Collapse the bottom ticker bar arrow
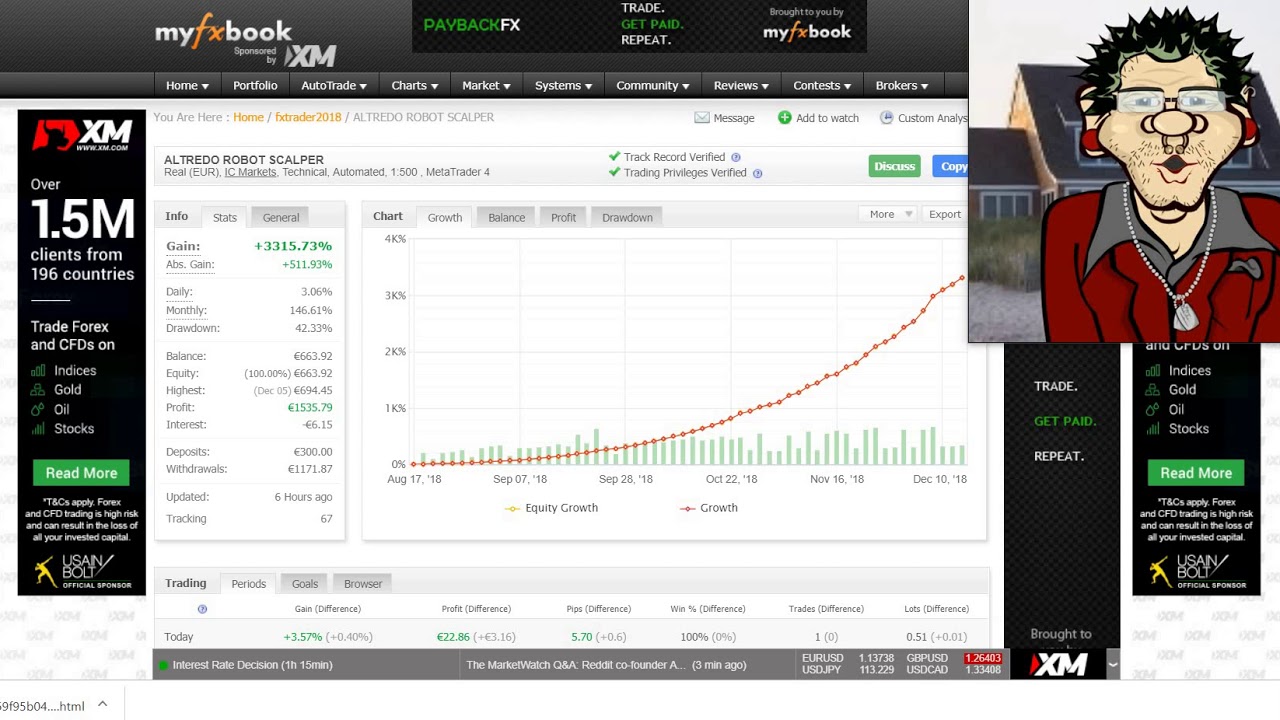Image resolution: width=1280 pixels, height=720 pixels. click(1112, 664)
